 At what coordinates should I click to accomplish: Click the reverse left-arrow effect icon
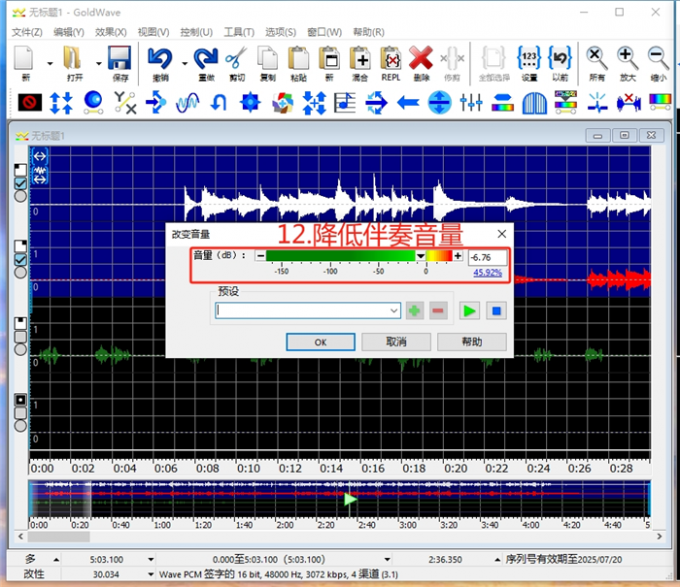pyautogui.click(x=408, y=103)
